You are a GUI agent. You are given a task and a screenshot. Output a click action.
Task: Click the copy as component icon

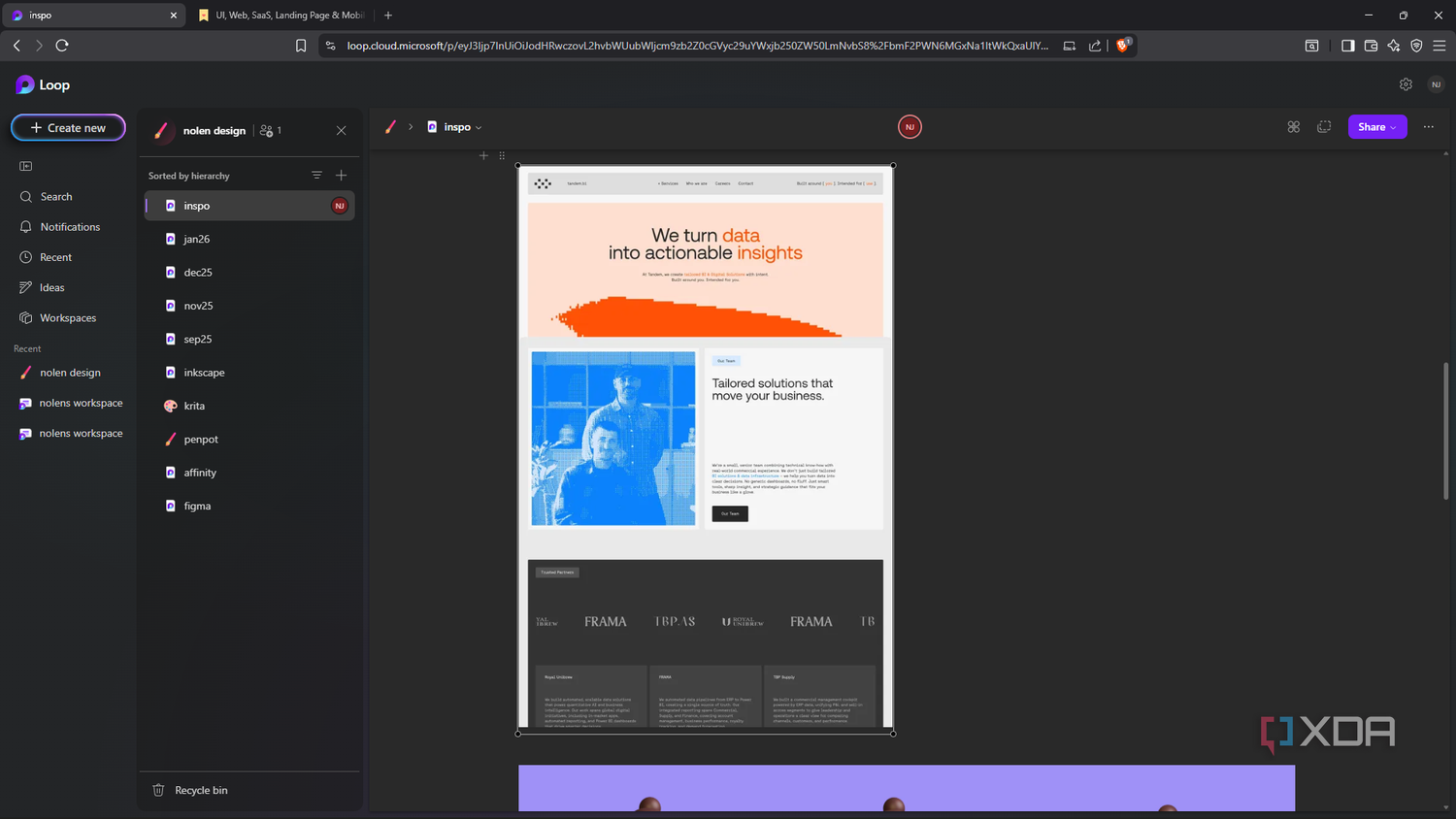tap(1324, 127)
